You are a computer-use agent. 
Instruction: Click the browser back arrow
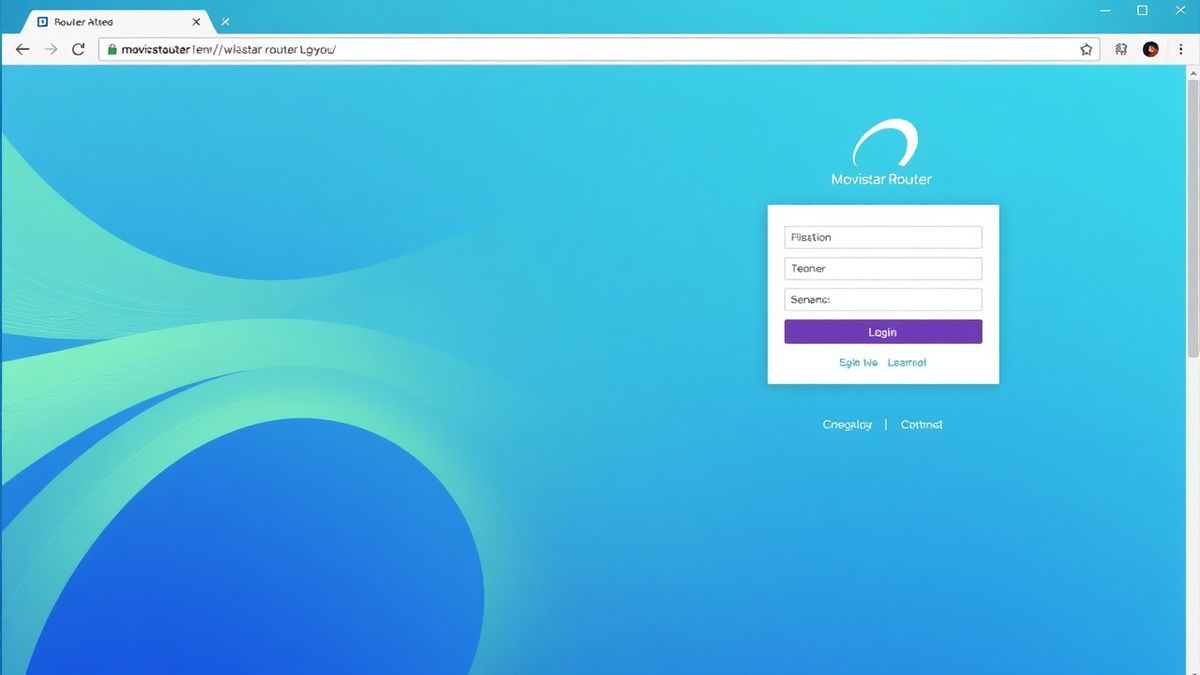pos(23,49)
